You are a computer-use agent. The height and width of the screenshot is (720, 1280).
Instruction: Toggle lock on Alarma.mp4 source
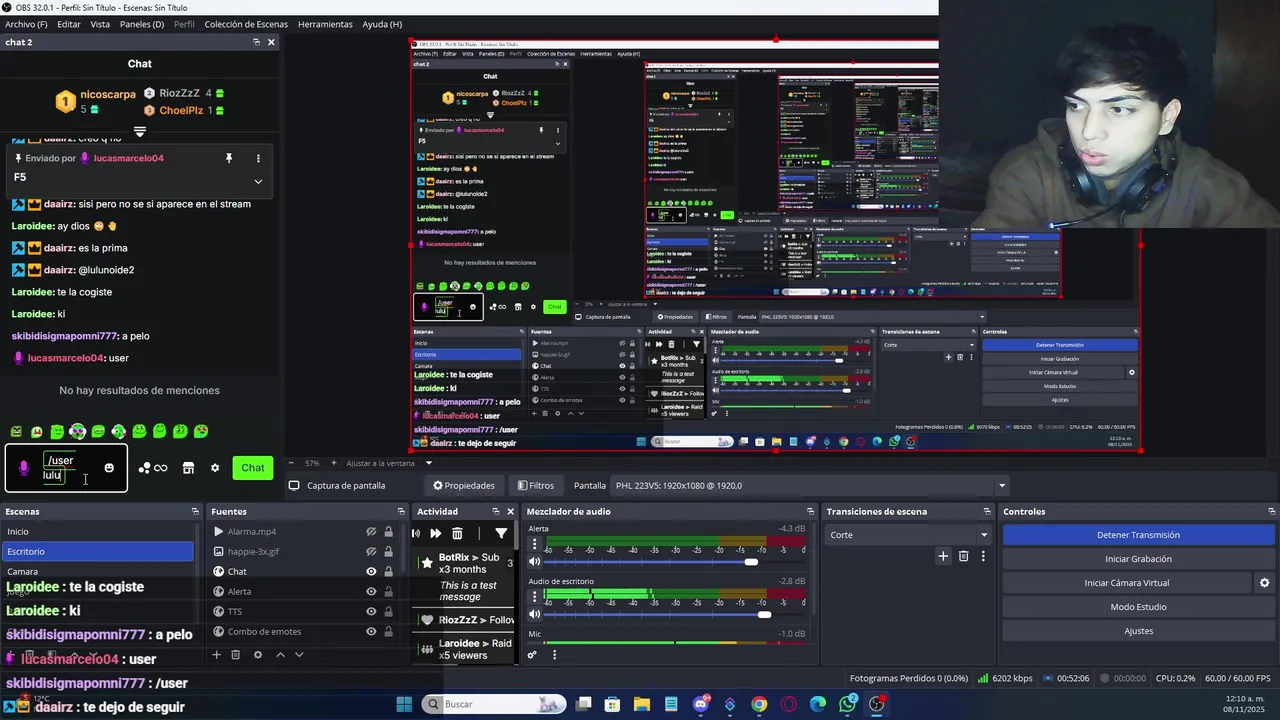point(388,532)
